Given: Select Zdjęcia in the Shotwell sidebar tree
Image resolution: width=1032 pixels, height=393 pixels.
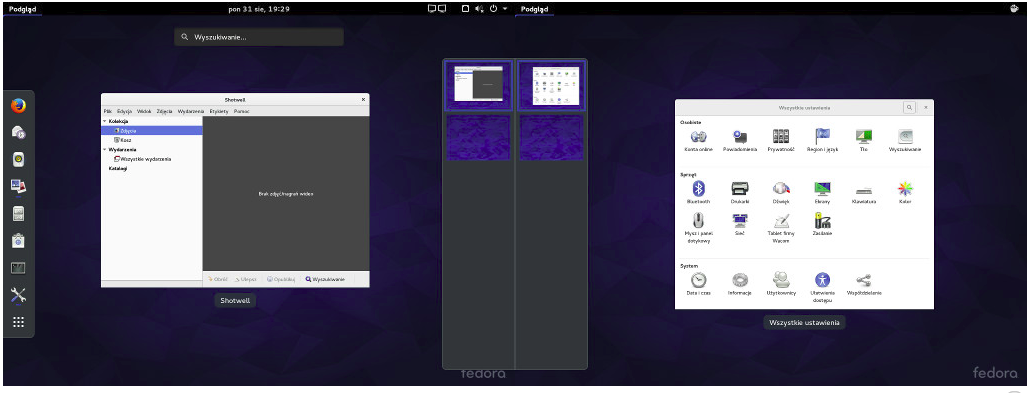Looking at the screenshot, I should [151, 130].
